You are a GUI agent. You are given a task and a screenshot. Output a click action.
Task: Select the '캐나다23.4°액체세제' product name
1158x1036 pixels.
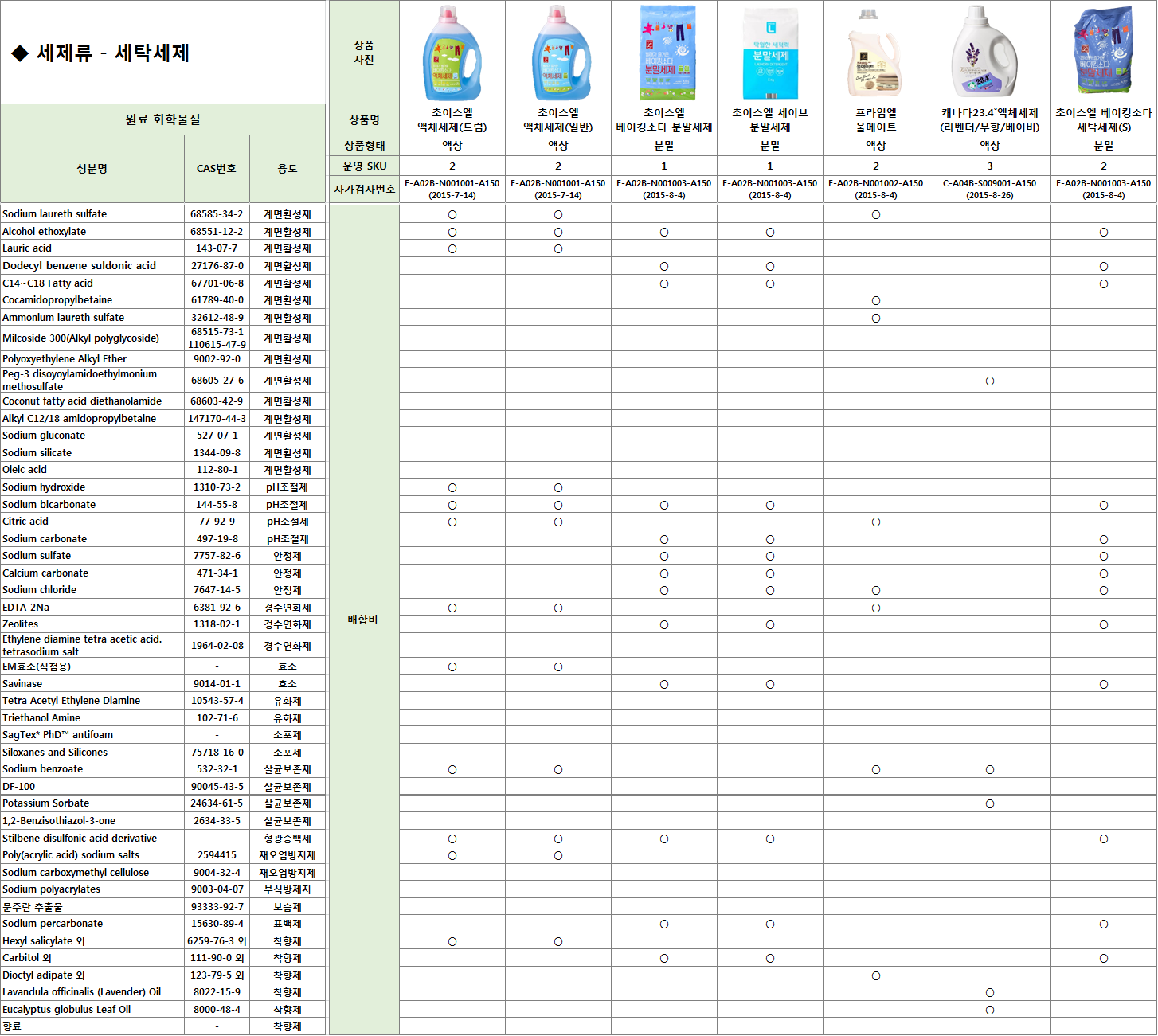(x=989, y=119)
